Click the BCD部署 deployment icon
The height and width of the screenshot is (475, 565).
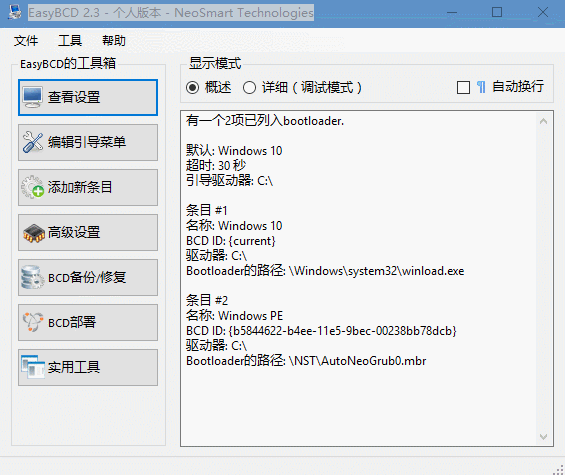33,322
